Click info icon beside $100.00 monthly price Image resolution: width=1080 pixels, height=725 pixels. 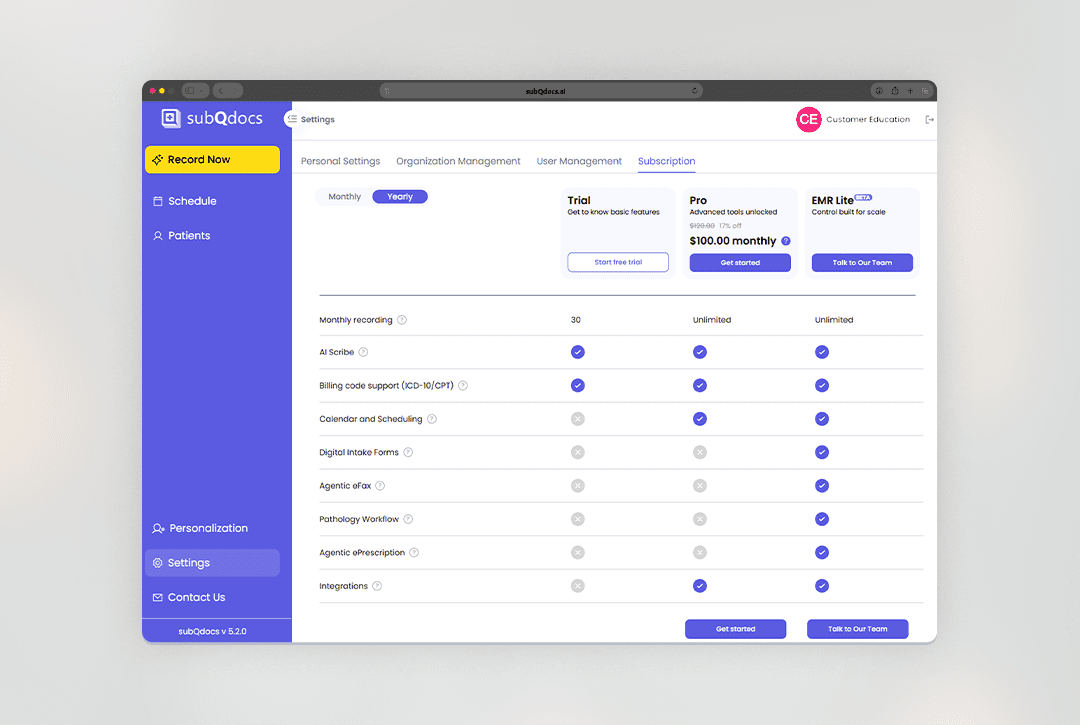point(786,241)
